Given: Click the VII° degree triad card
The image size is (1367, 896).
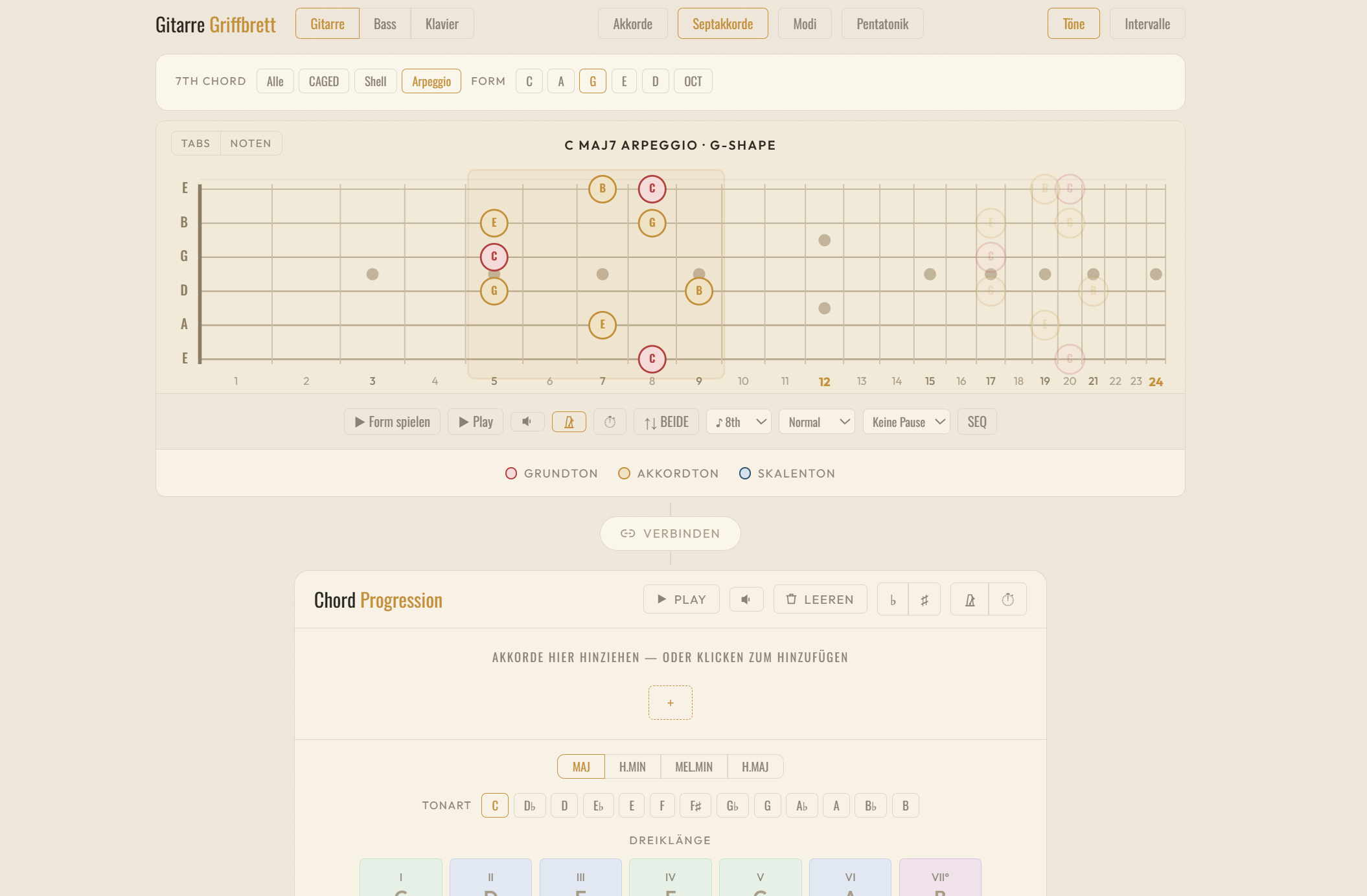Looking at the screenshot, I should point(940,878).
